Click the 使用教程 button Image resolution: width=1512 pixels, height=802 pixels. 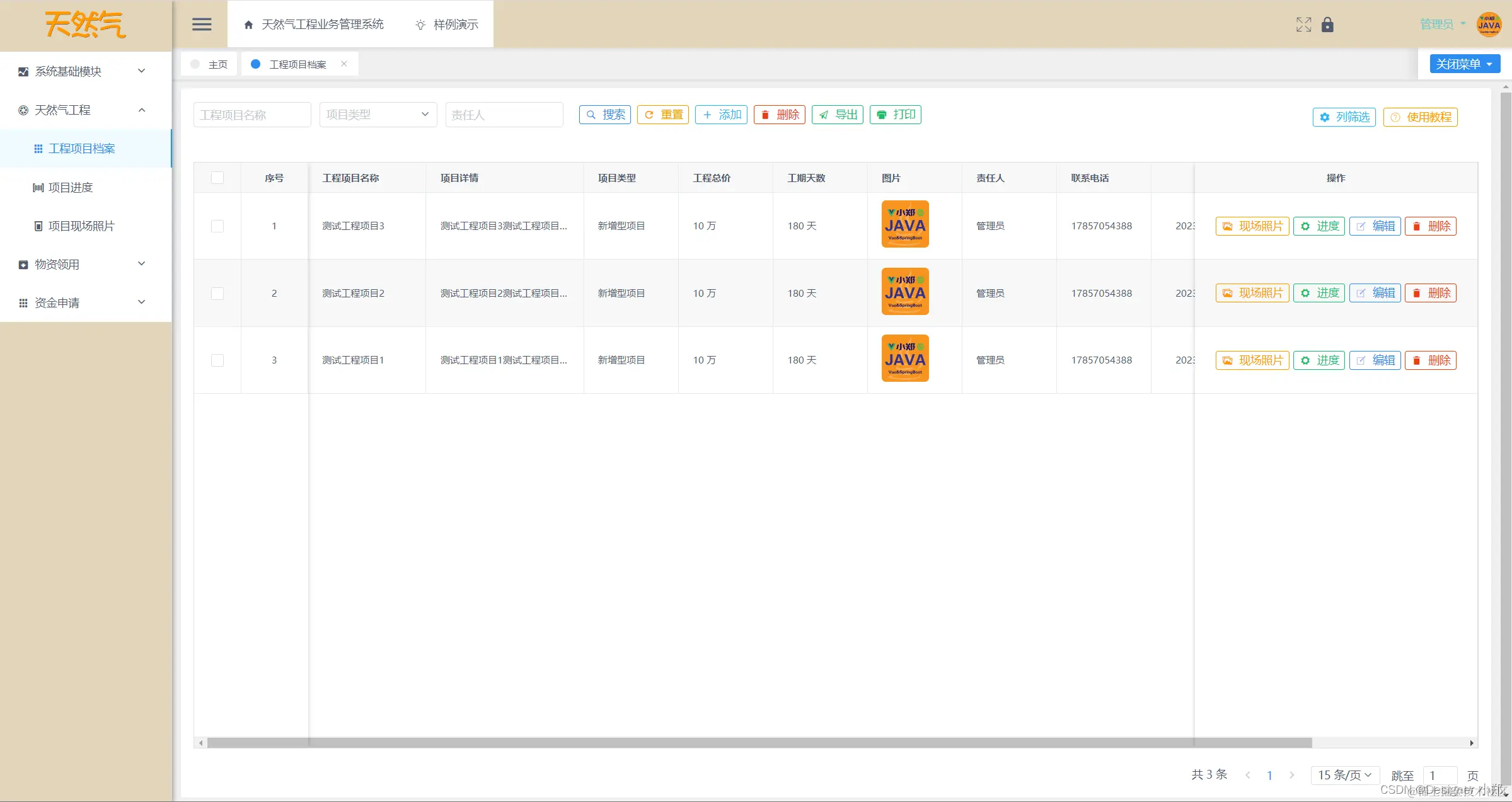(1420, 117)
